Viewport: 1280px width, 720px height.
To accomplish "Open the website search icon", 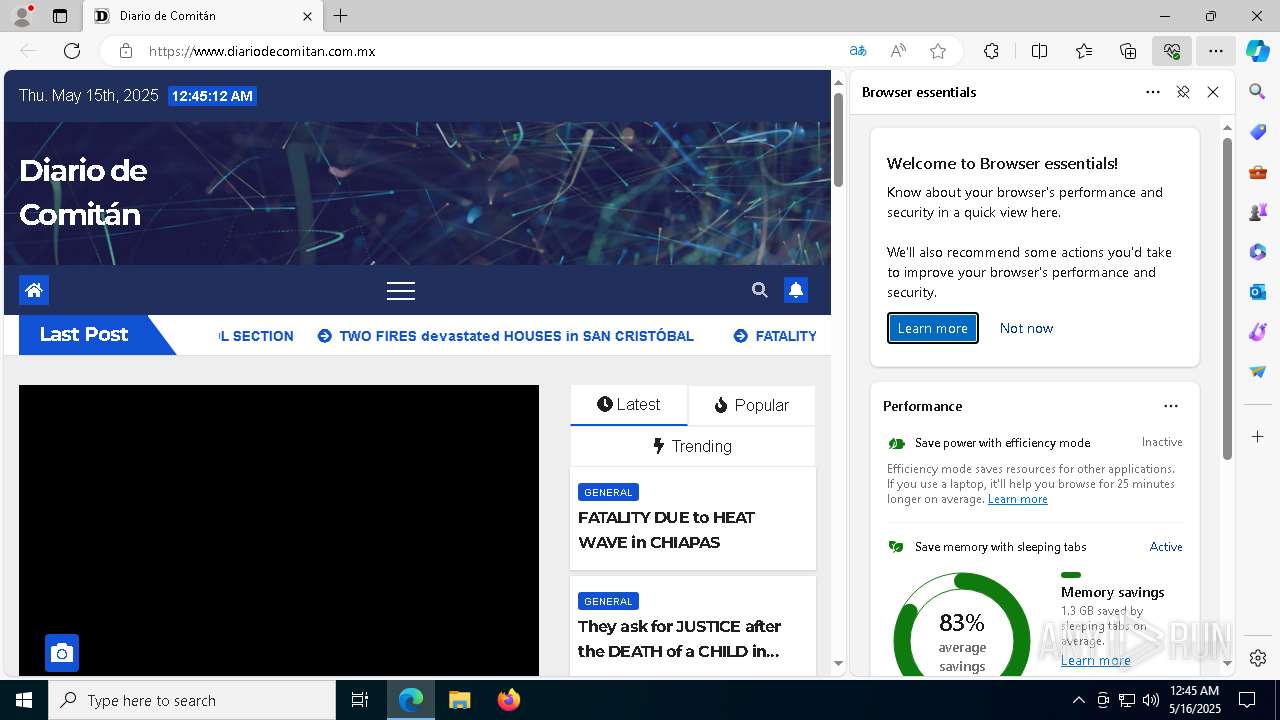I will click(x=760, y=290).
